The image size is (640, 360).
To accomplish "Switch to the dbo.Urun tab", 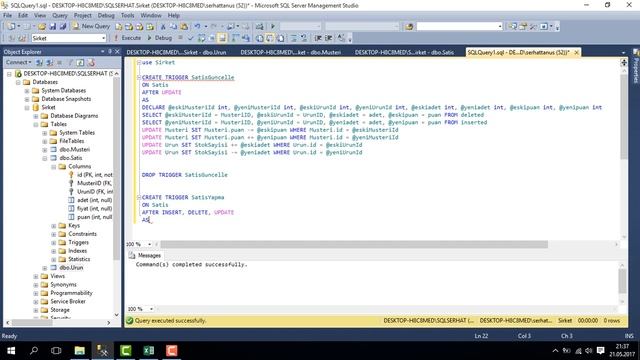I will pos(176,52).
